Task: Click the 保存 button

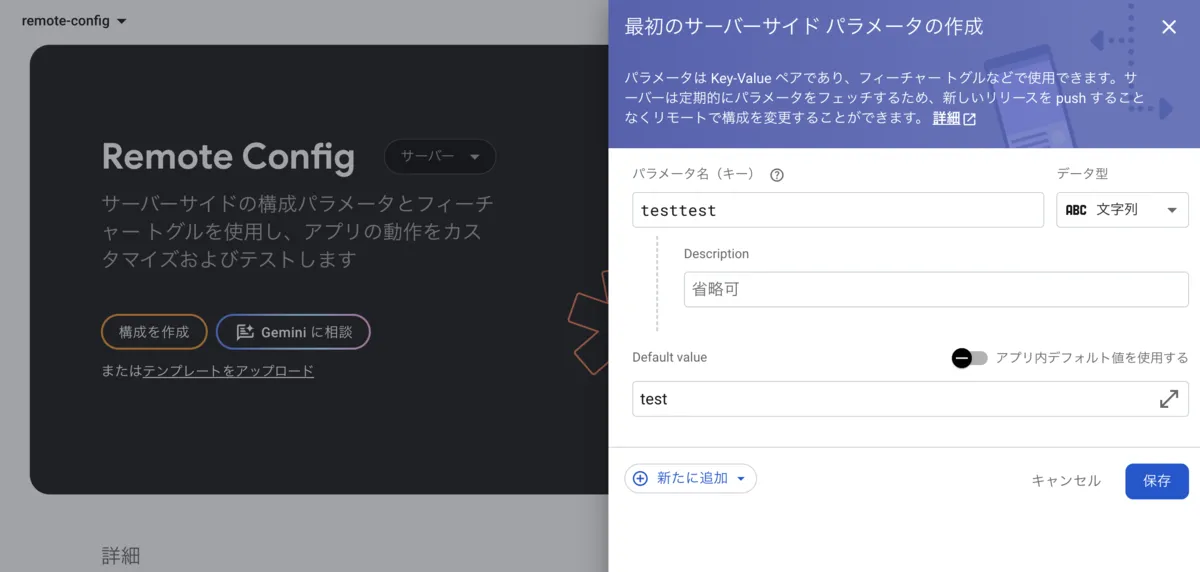Action: pos(1157,481)
